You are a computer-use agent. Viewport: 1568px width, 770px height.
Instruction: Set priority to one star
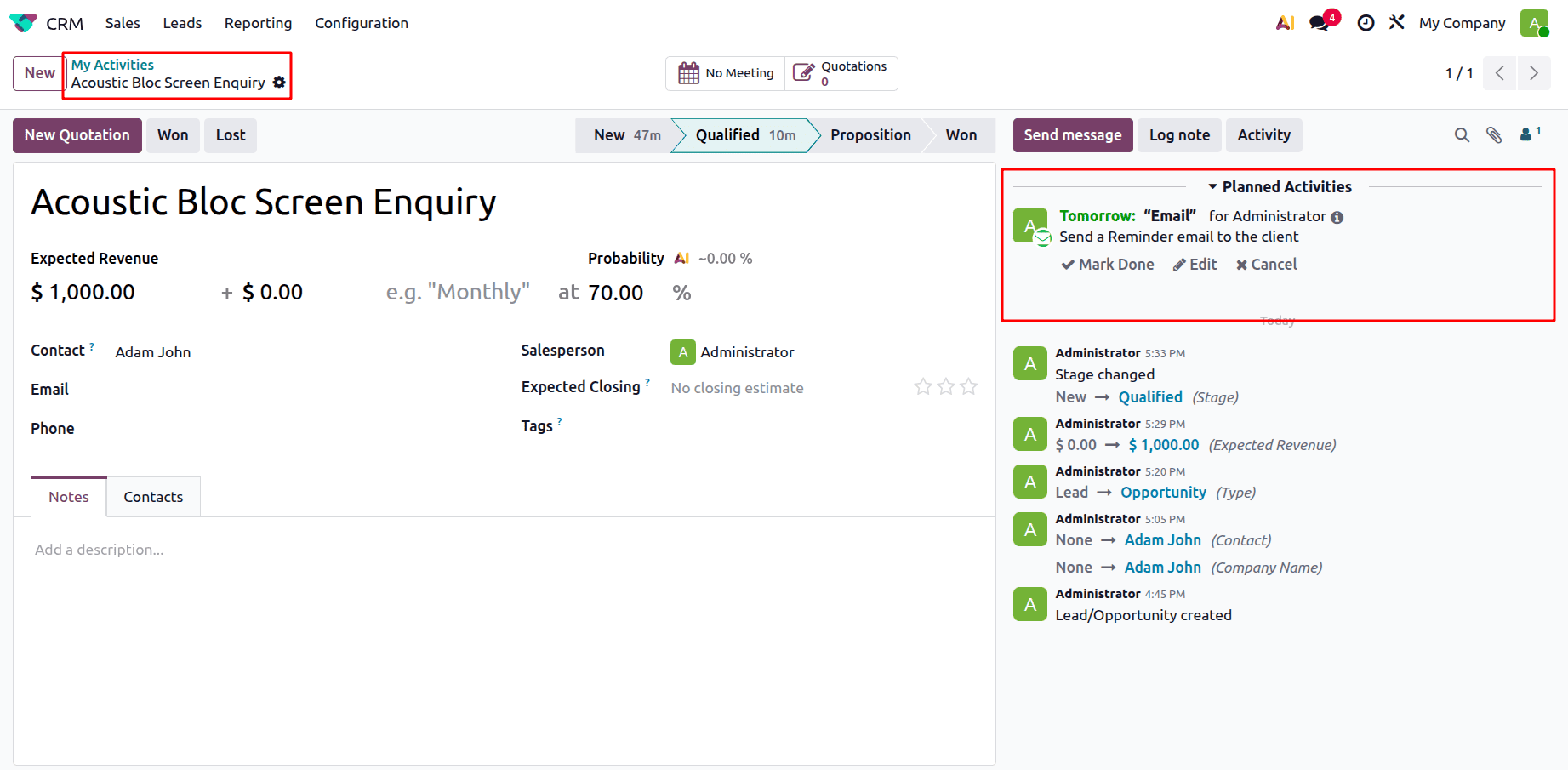[923, 387]
